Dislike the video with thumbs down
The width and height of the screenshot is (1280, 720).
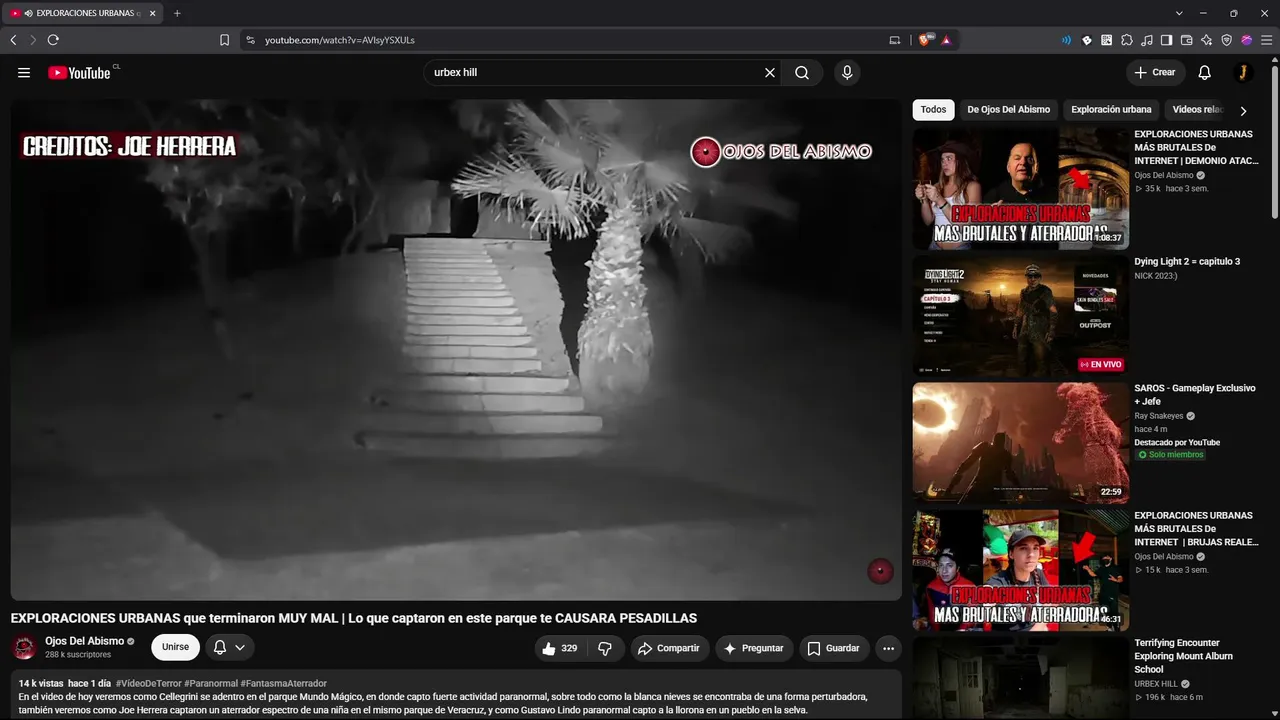(605, 648)
